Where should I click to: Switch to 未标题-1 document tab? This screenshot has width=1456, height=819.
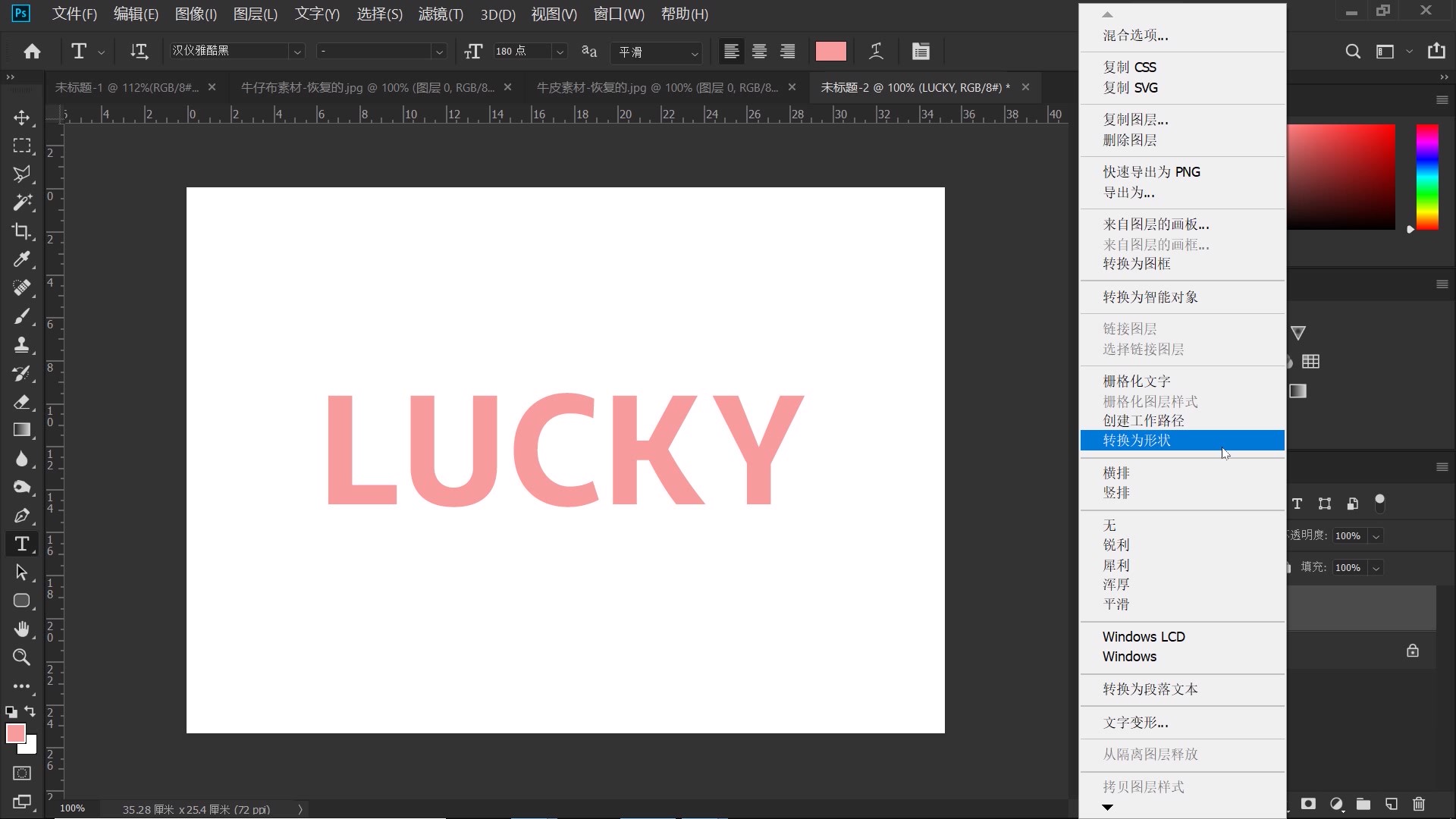click(x=126, y=87)
